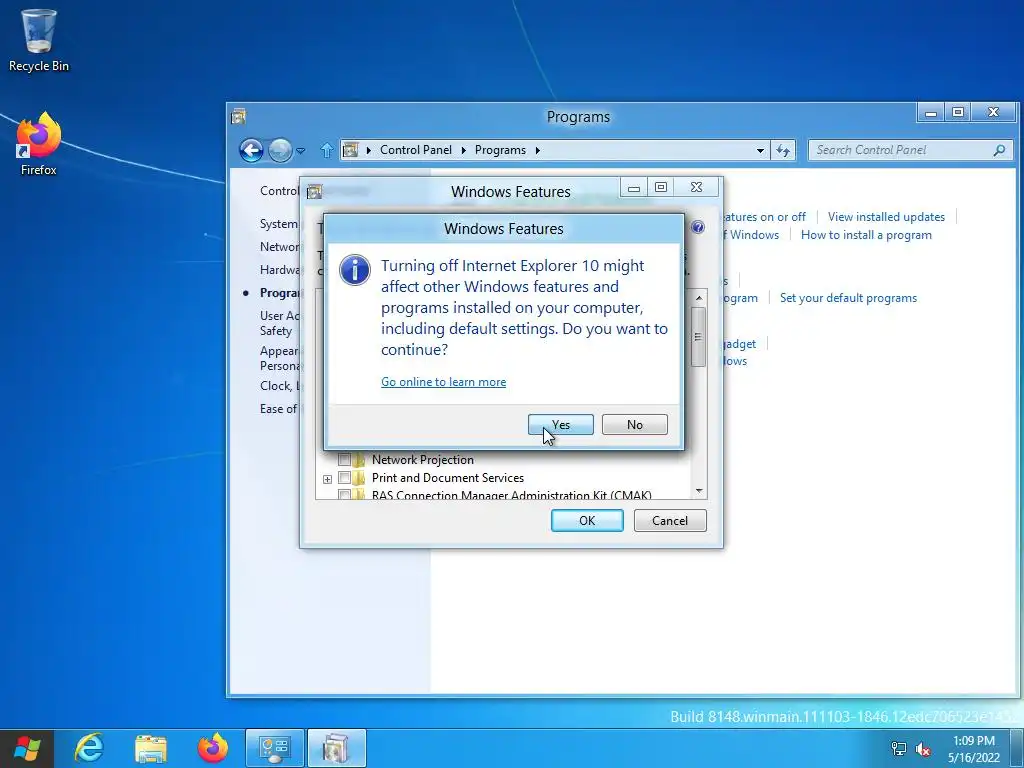Click the Control Panel icon in address bar
The image size is (1024, 768).
pos(351,150)
